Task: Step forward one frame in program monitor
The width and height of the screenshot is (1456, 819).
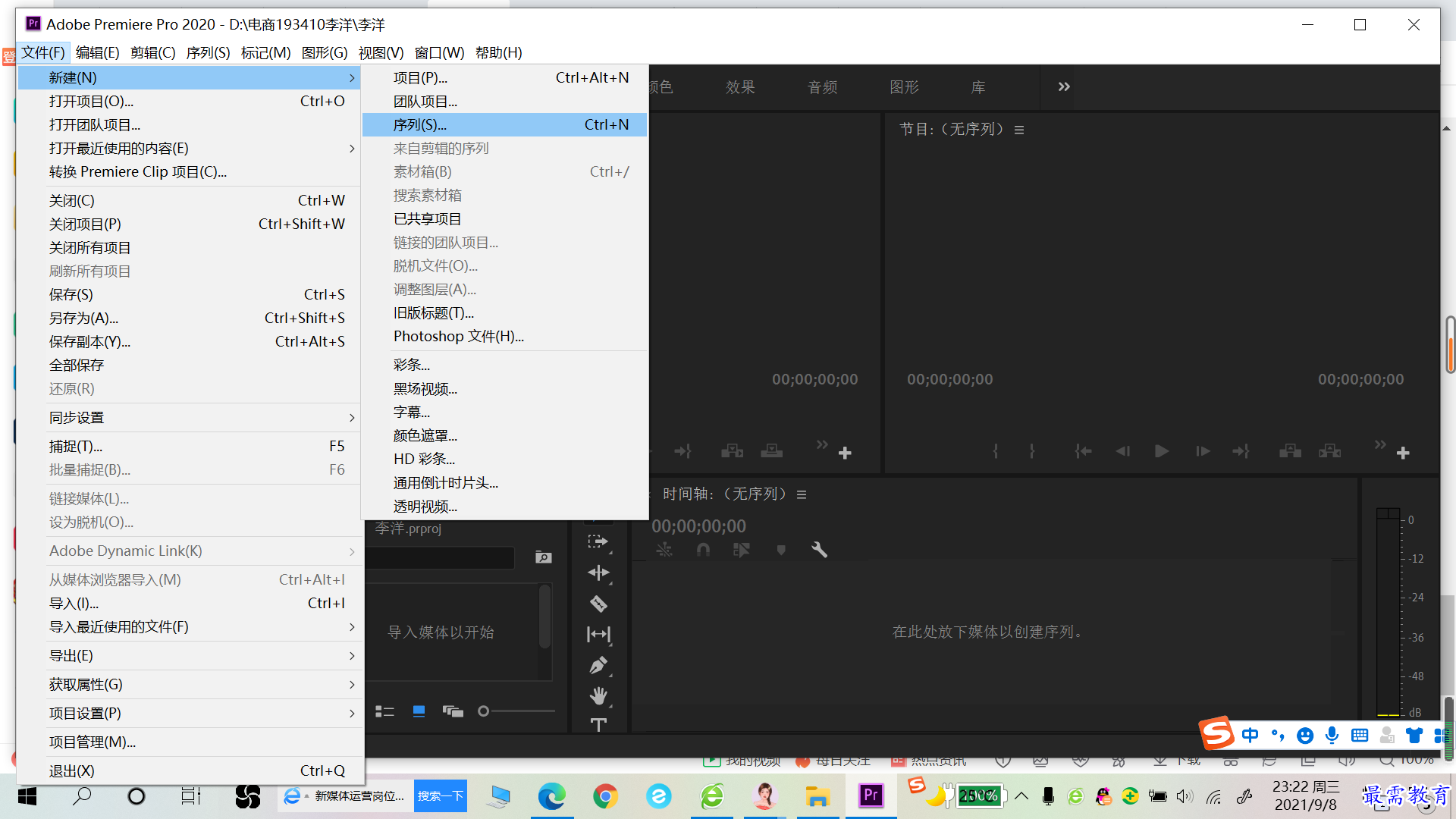Action: (x=1202, y=451)
